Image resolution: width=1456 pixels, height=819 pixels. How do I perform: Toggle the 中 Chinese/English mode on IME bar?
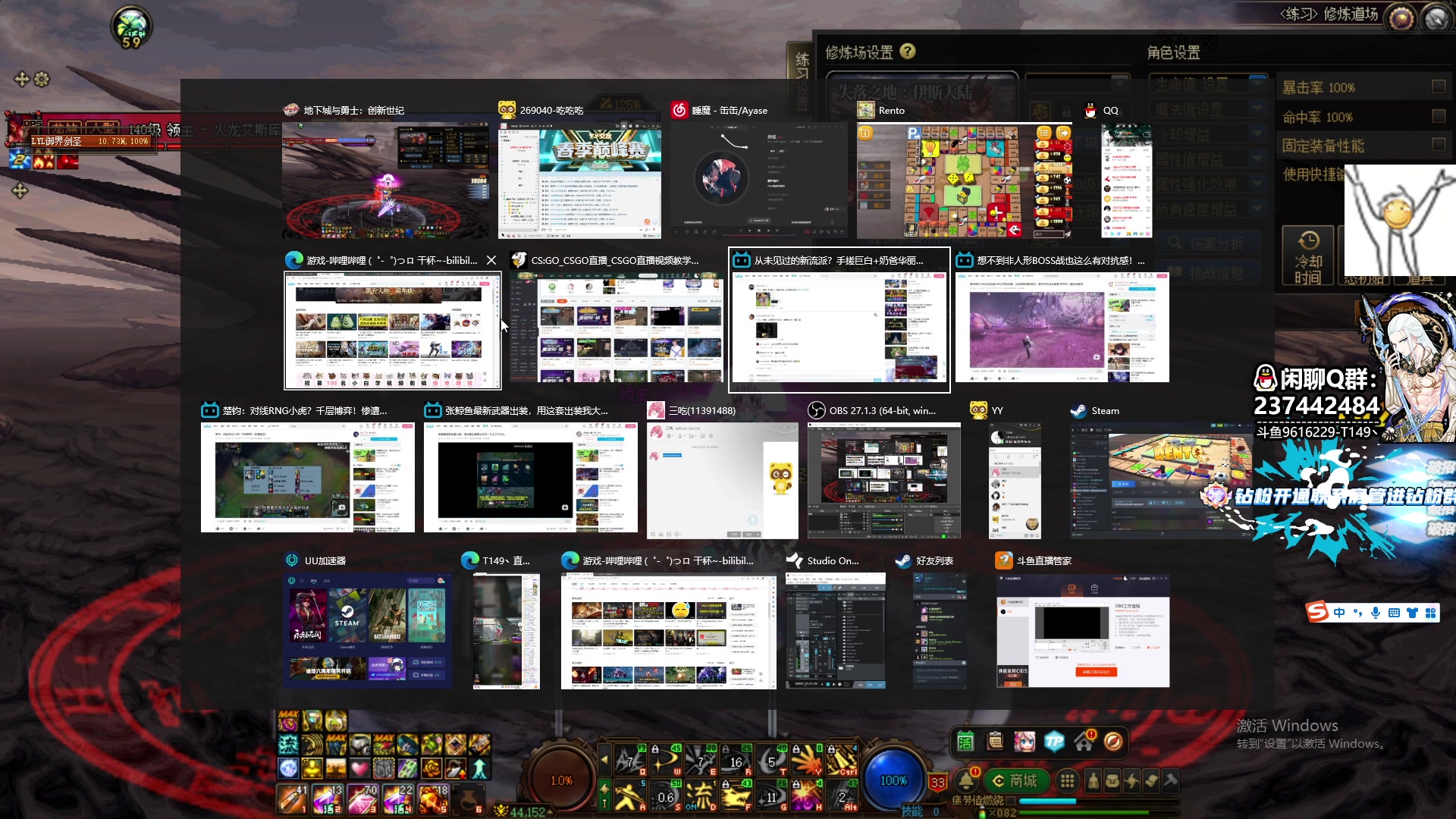point(1339,613)
